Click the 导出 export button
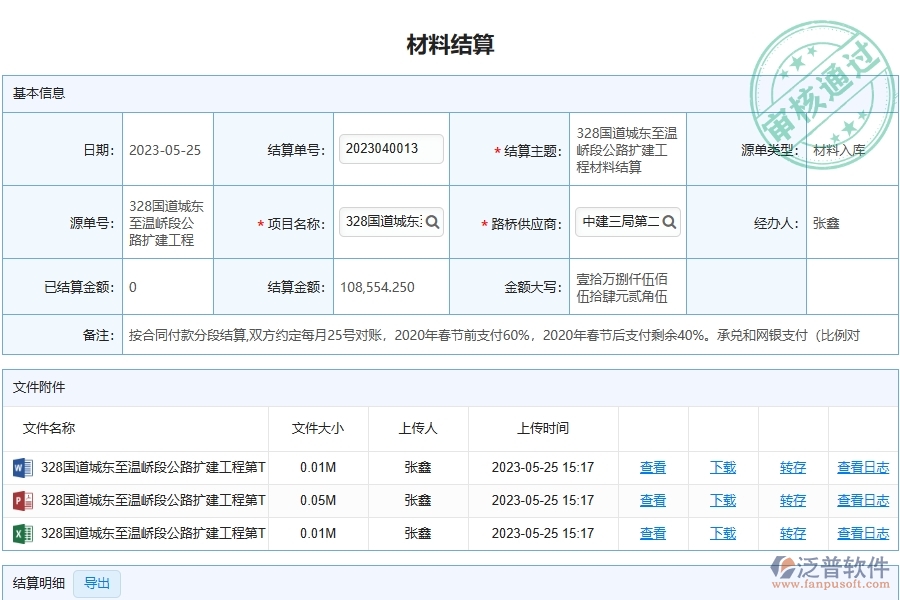Screen dimensions: 900x600 pos(97,584)
